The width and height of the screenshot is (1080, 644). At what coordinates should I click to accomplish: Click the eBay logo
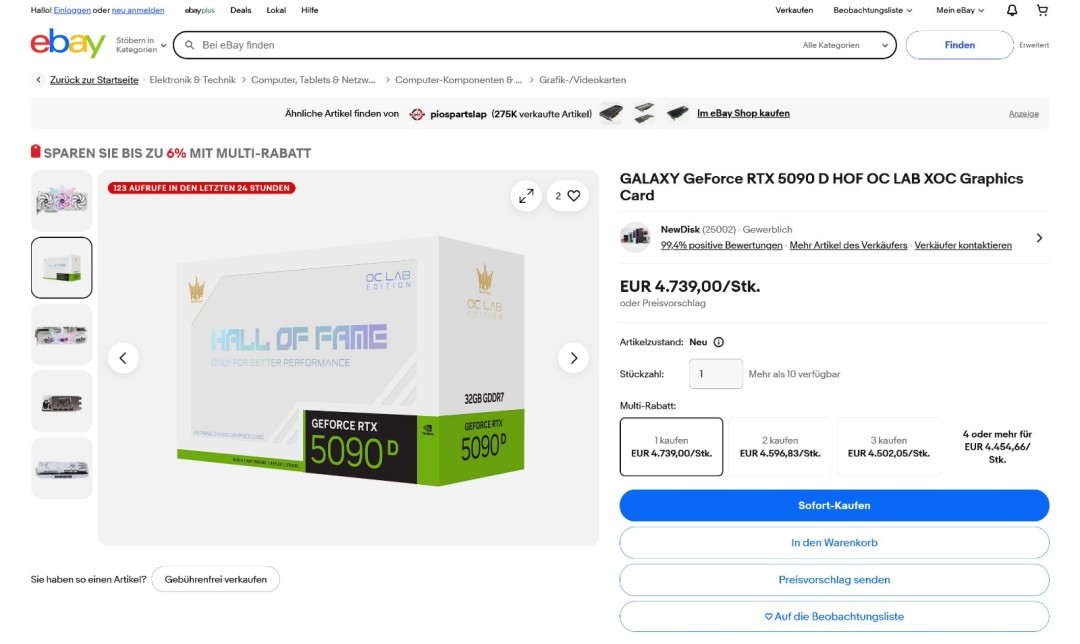[68, 44]
